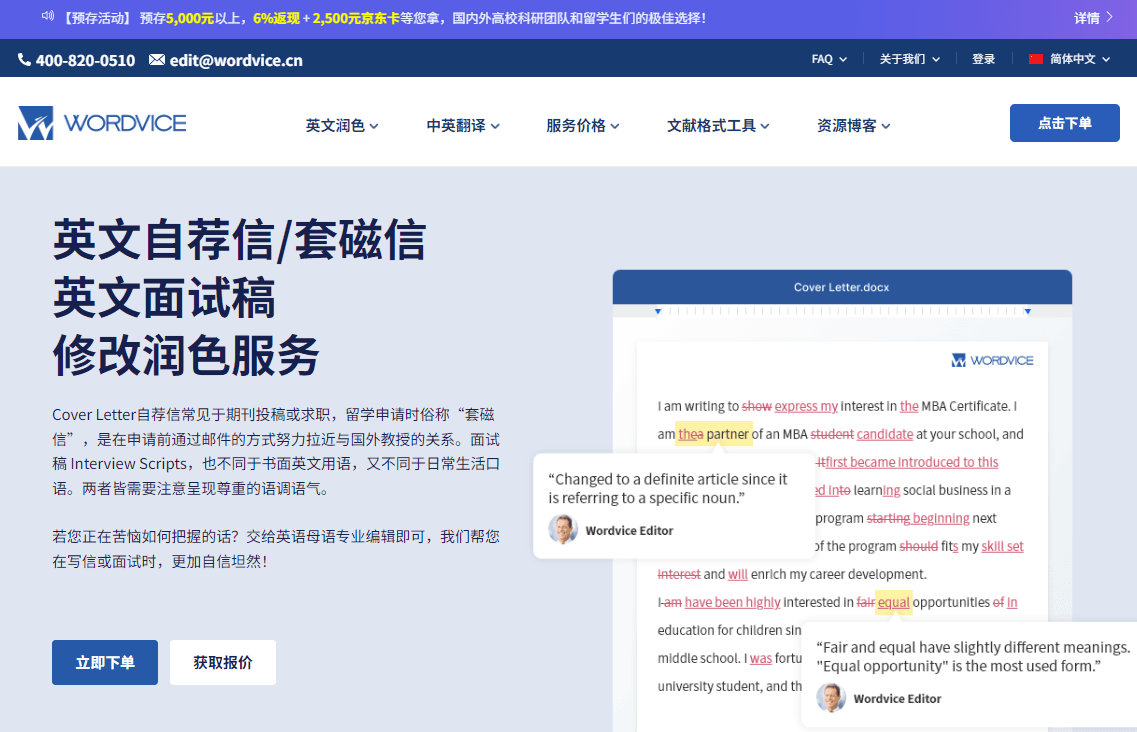
Task: Click the 点击下单 button
Action: click(x=1064, y=122)
